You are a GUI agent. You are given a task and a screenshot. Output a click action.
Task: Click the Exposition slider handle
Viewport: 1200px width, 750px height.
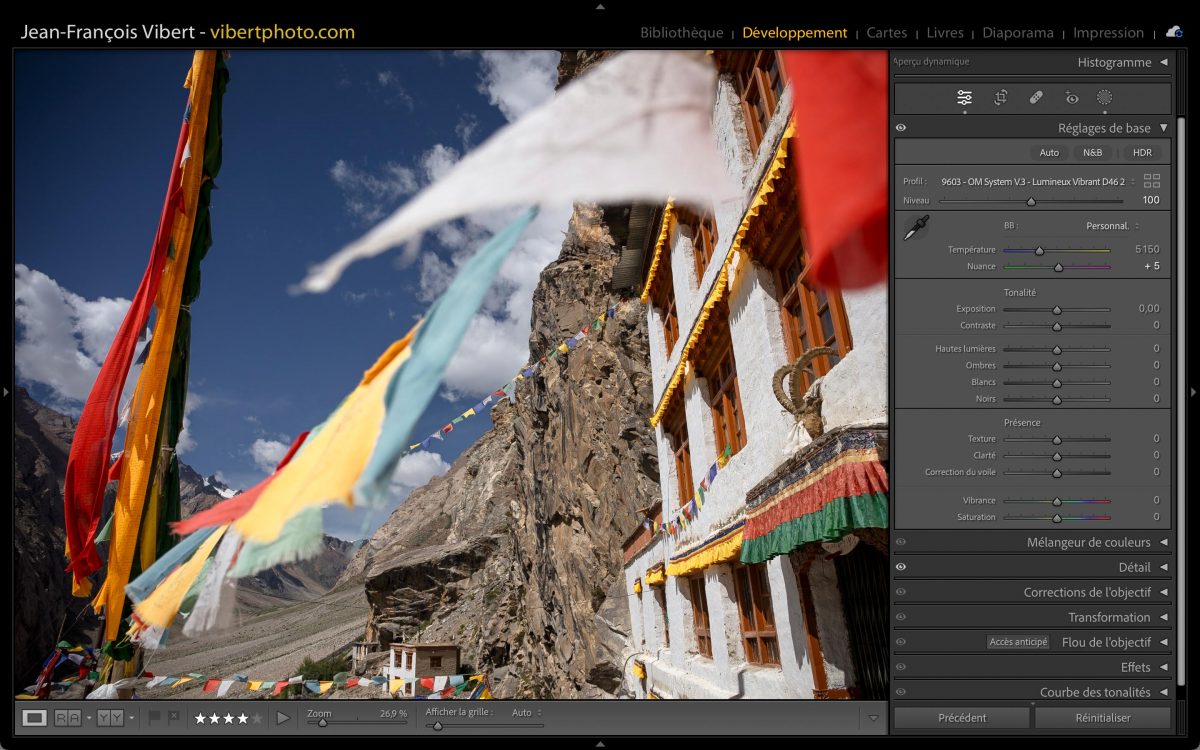pyautogui.click(x=1056, y=310)
